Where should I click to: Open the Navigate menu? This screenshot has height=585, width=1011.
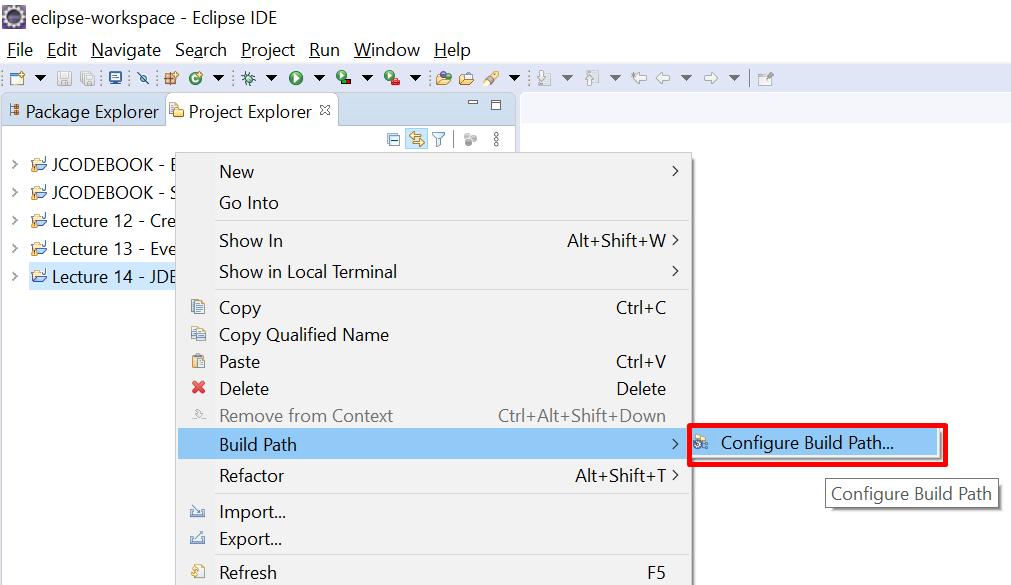[x=126, y=50]
